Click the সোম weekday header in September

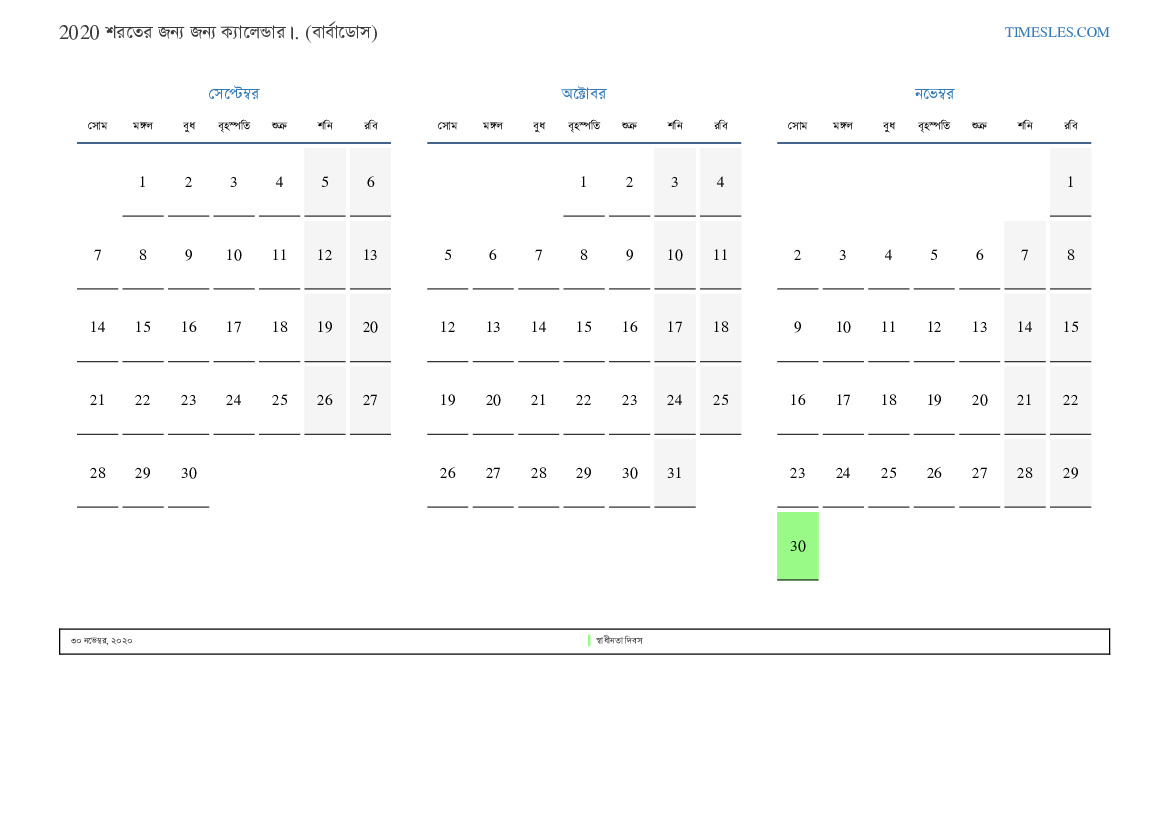point(97,126)
